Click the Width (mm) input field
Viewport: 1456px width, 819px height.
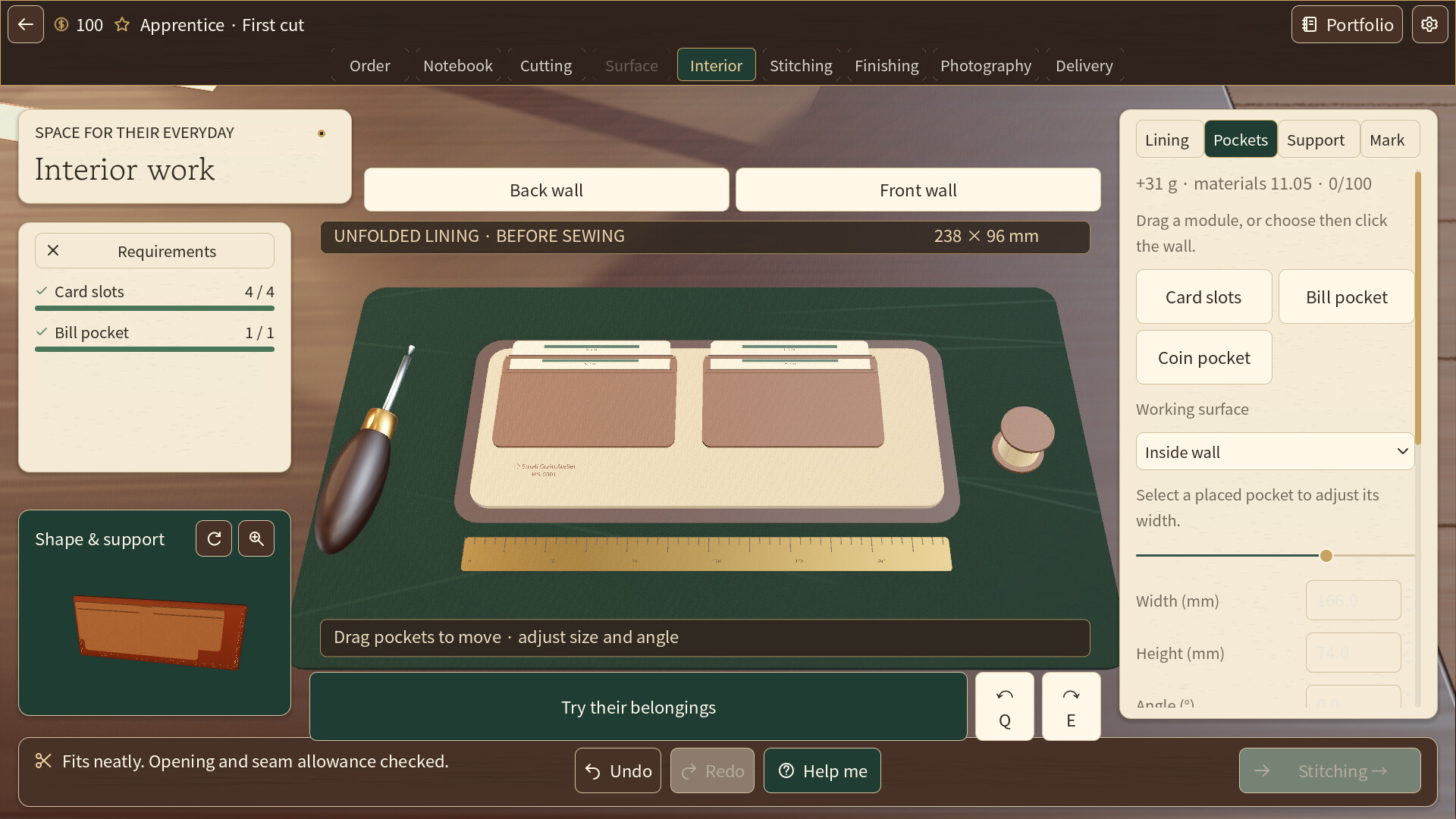pos(1353,601)
